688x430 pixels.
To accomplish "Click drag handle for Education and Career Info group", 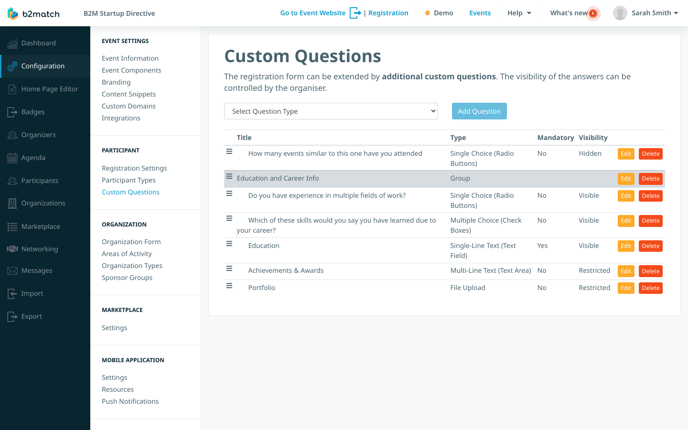I will (229, 176).
